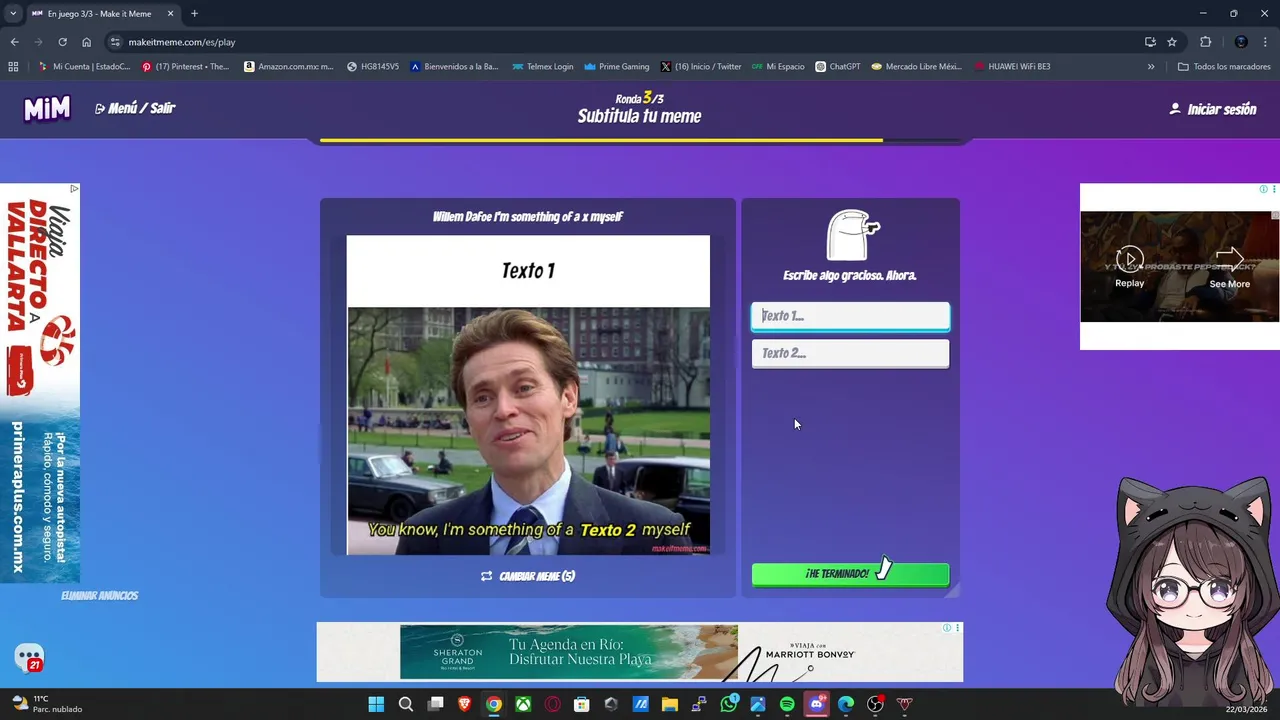The height and width of the screenshot is (720, 1280).
Task: Open the HG8145V5 bookmark
Action: click(373, 67)
